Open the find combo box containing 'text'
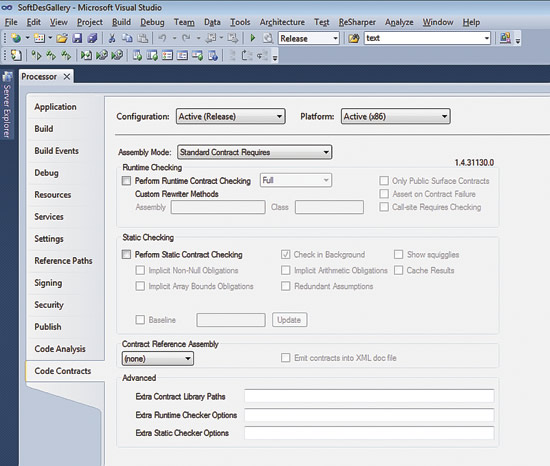The height and width of the screenshot is (466, 550). coord(427,38)
